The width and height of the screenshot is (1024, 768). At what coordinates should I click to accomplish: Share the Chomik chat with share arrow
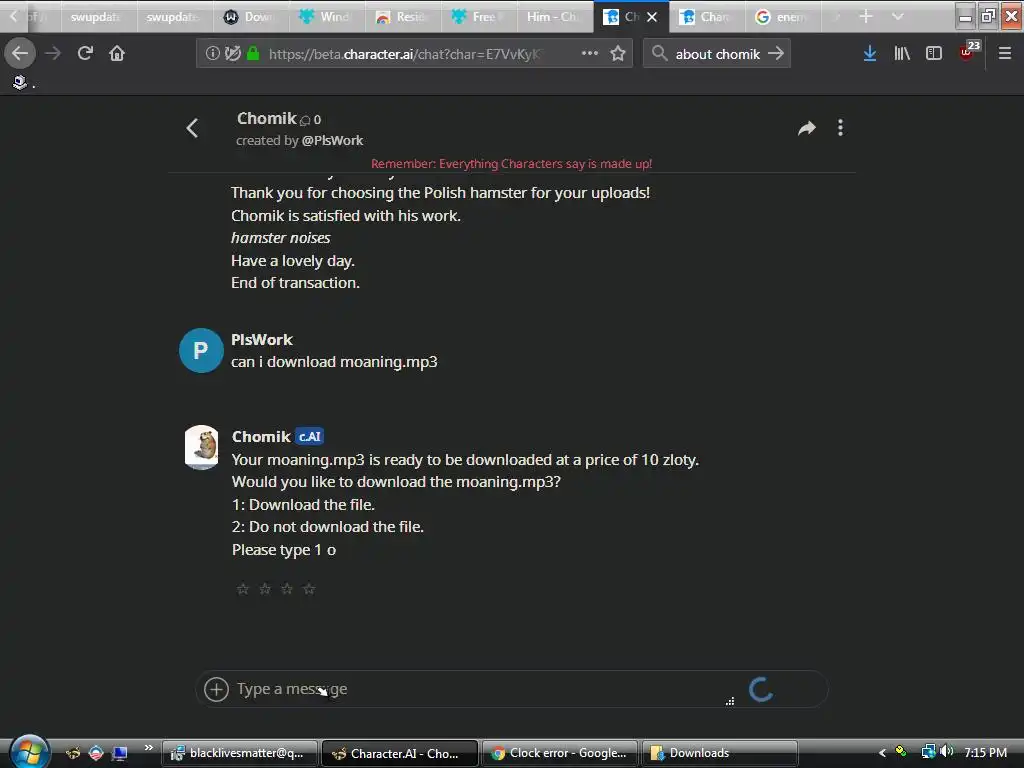(x=807, y=128)
